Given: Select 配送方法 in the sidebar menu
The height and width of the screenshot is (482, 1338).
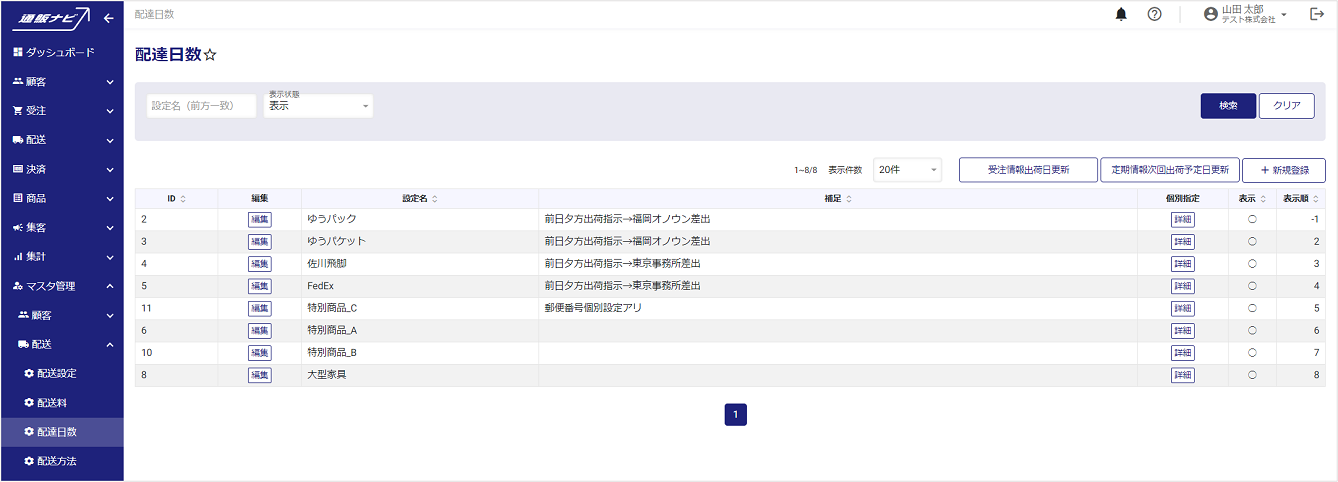Looking at the screenshot, I should (57, 461).
